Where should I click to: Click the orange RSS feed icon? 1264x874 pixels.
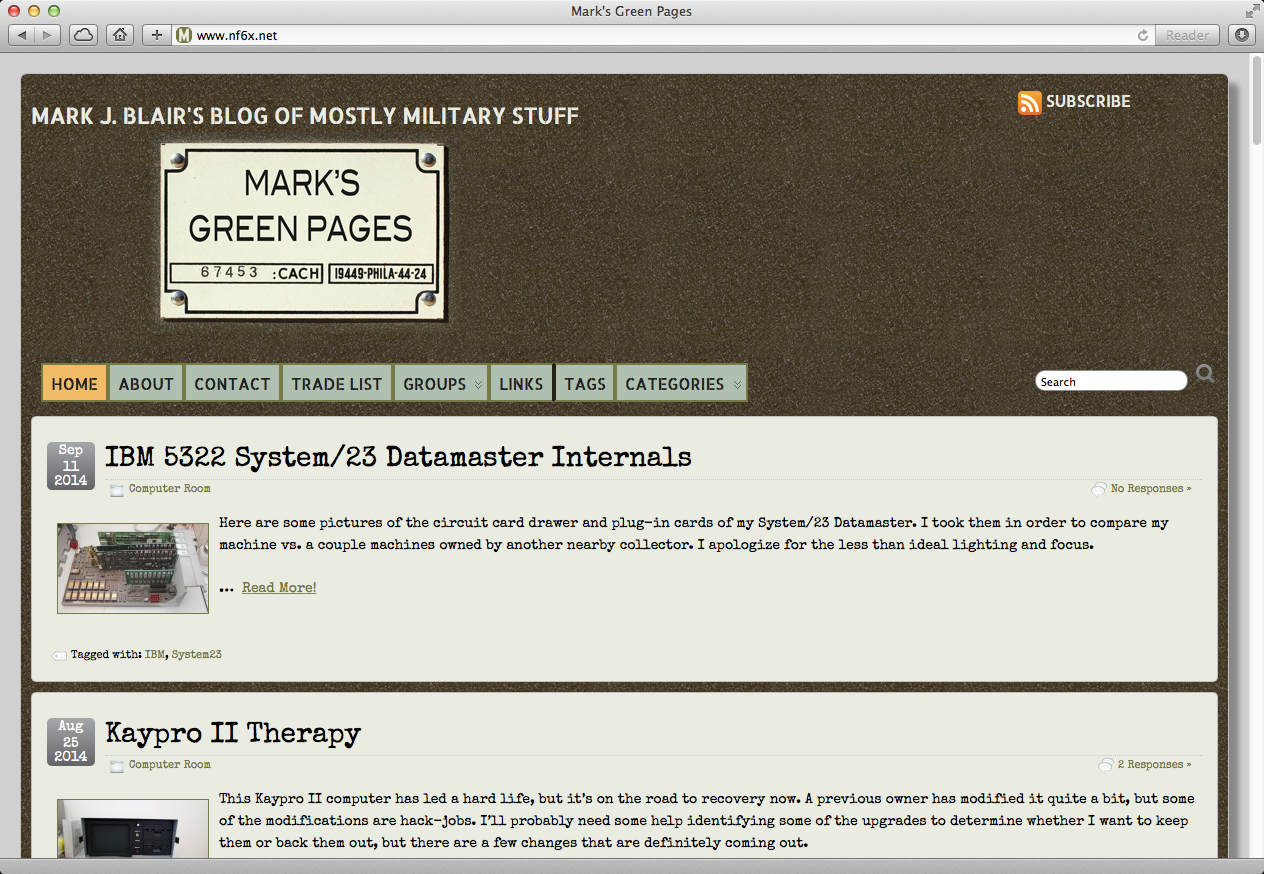pos(1029,102)
